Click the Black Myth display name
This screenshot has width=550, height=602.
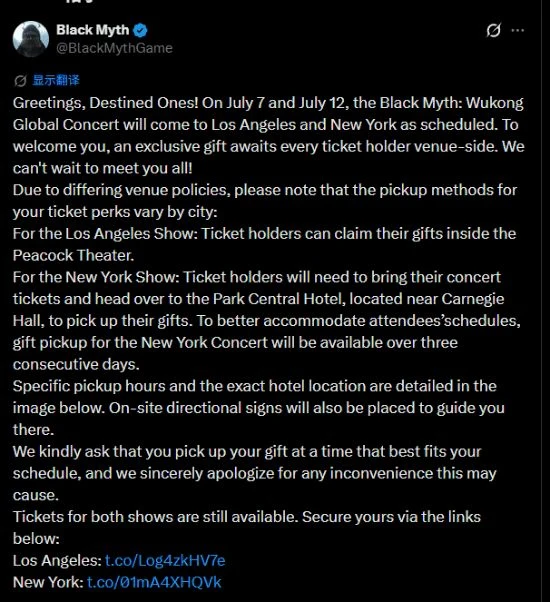tap(92, 30)
